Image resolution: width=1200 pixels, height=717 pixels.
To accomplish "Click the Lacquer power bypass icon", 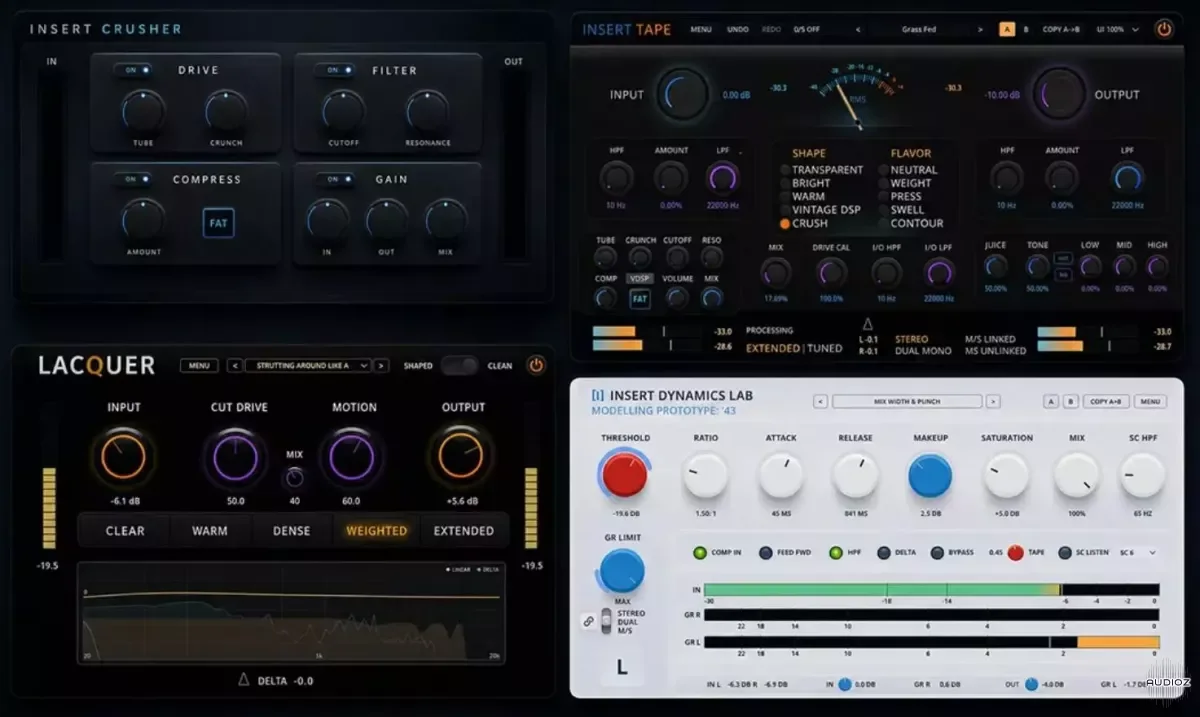I will 537,365.
